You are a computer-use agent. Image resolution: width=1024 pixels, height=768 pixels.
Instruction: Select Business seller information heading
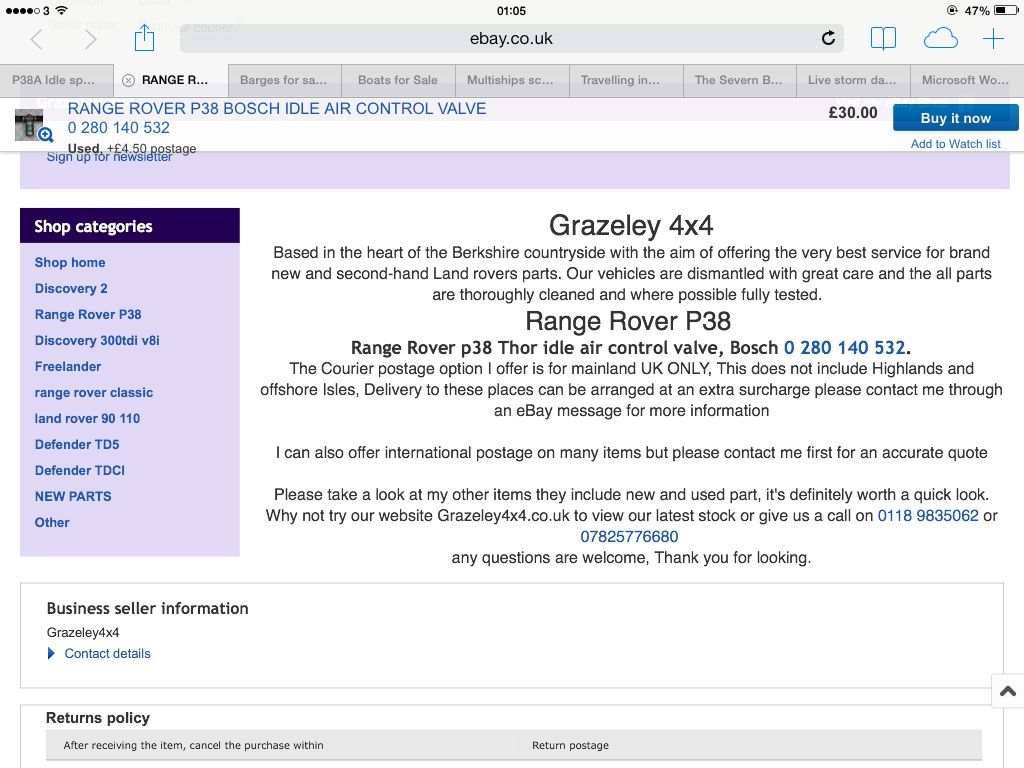point(148,609)
